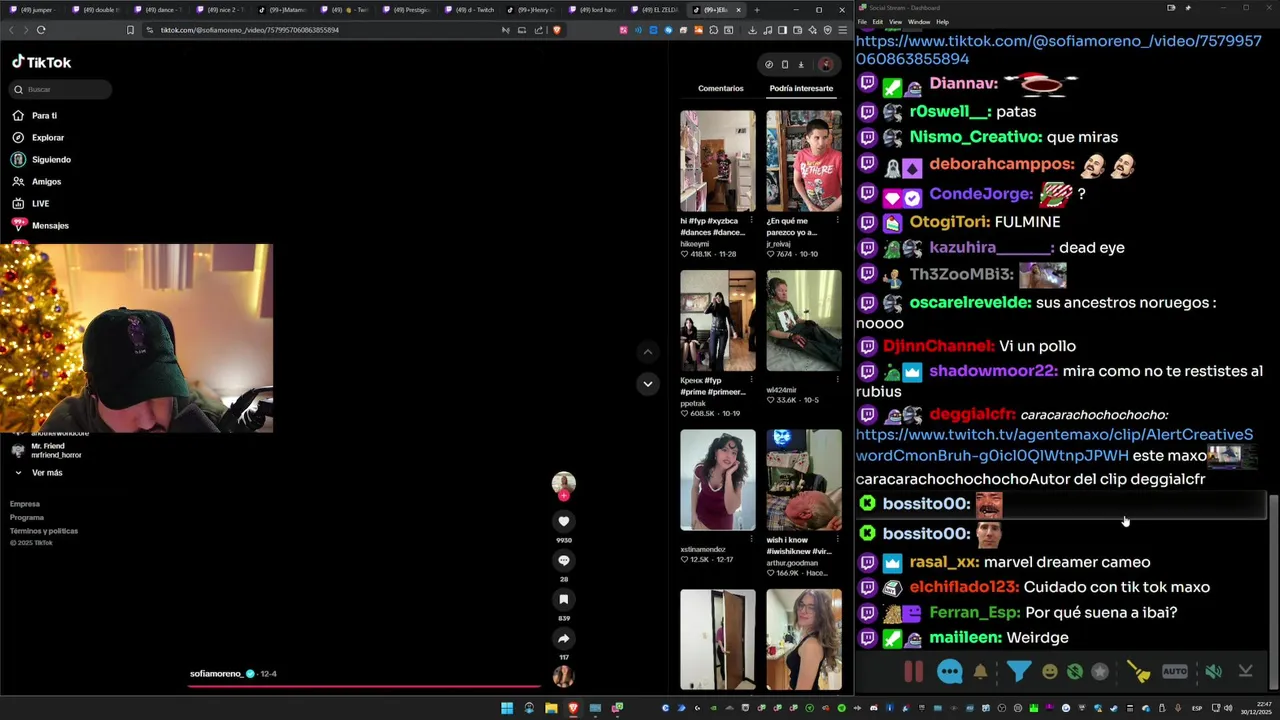
Task: Open the arthur.goodman video thumbnail
Action: point(804,480)
